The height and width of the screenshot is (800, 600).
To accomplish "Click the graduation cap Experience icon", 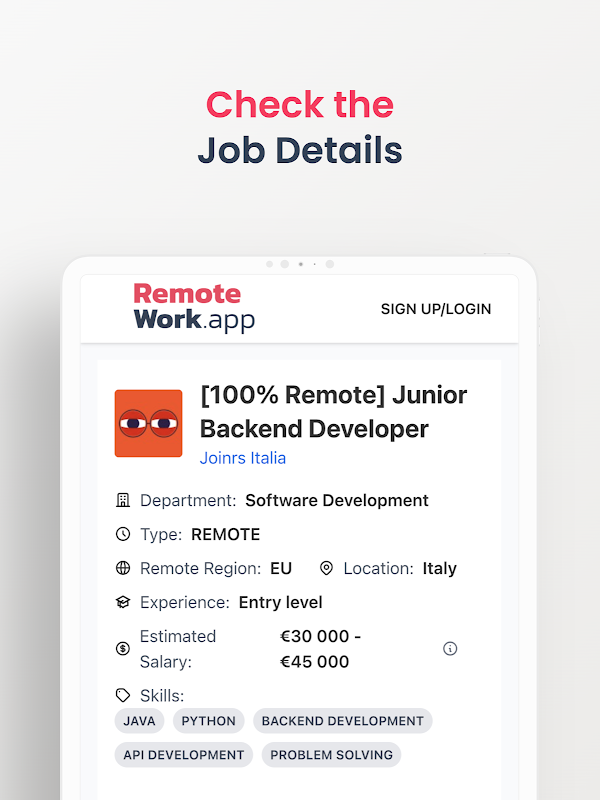I will point(123,602).
